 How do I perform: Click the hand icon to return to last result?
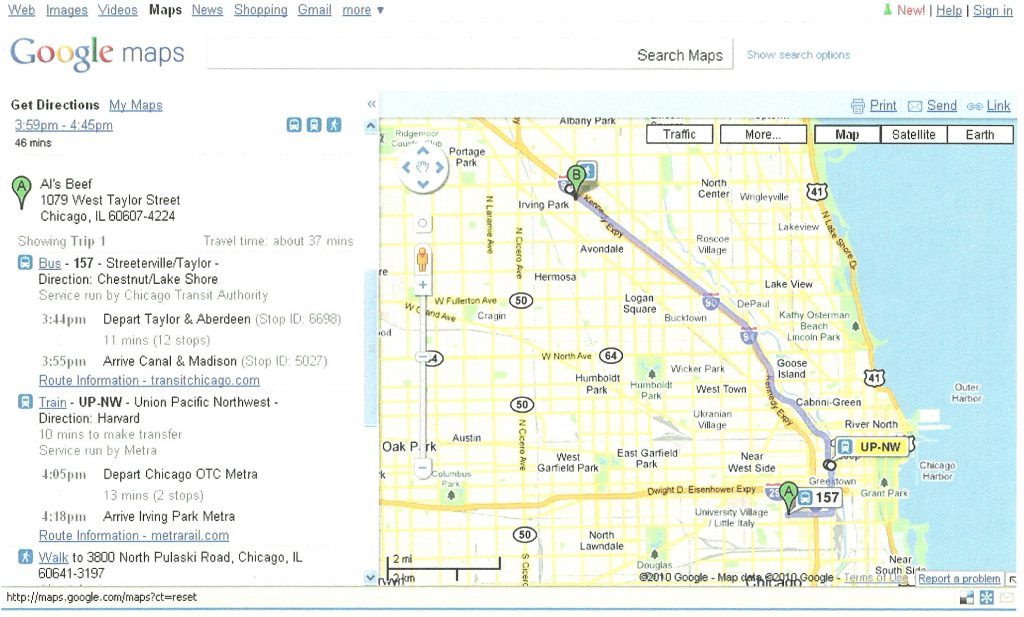pyautogui.click(x=423, y=167)
